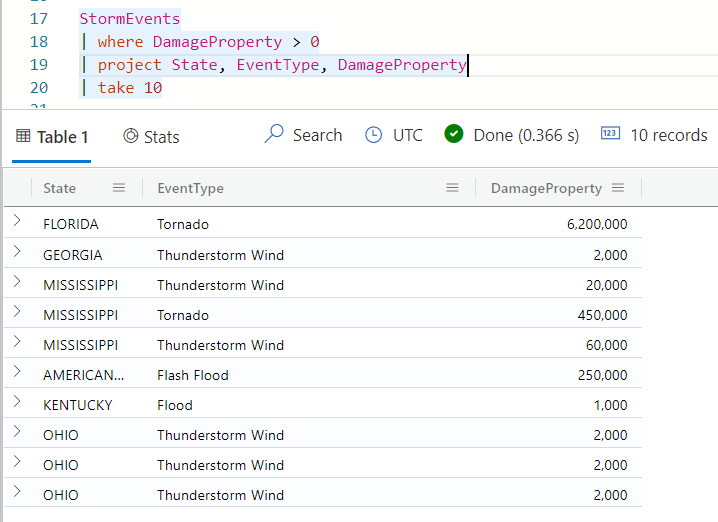Select the 250,000 damage value

click(x=603, y=375)
